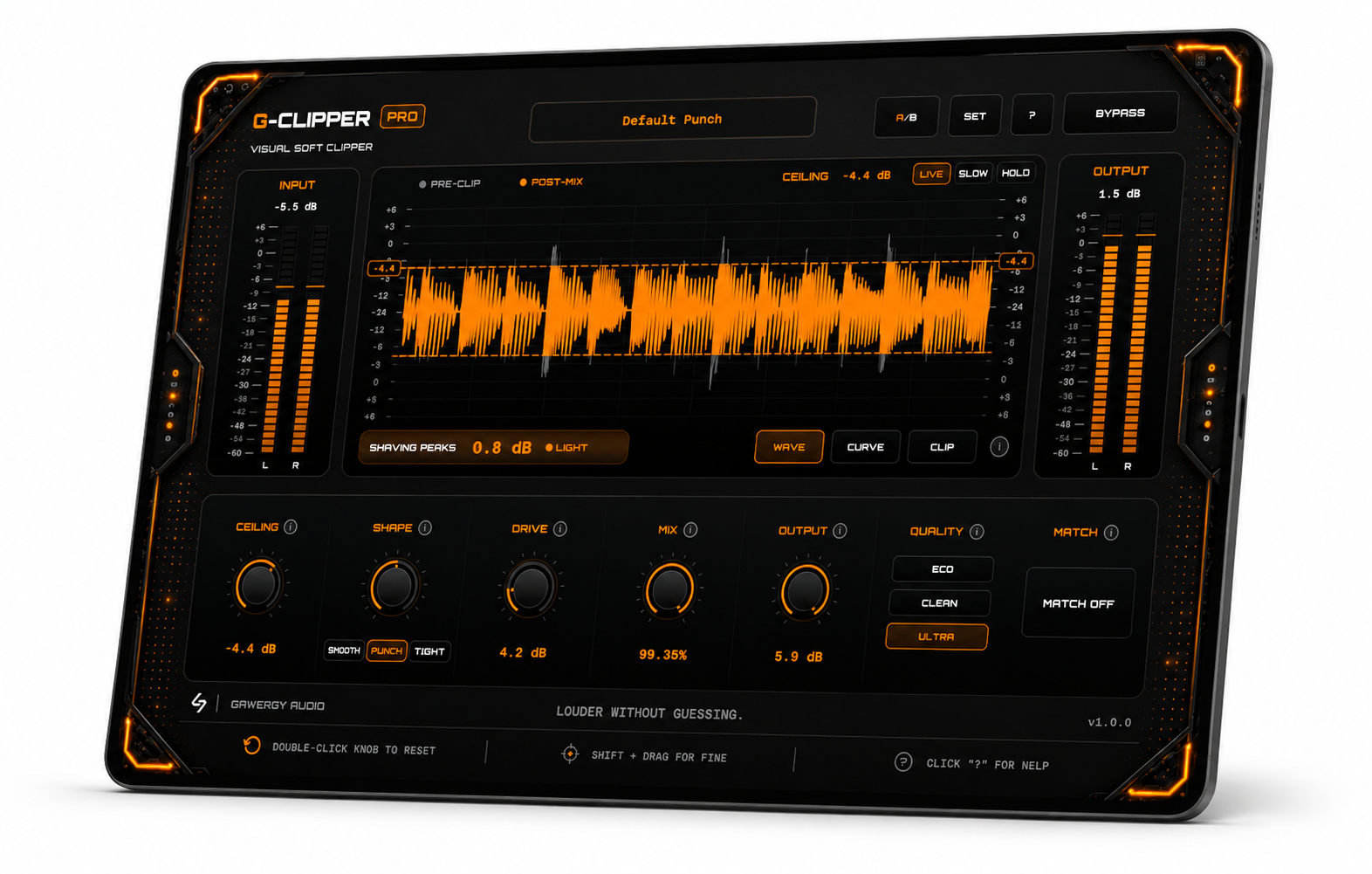This screenshot has height=874, width=1372.
Task: Click the Output knob
Action: (x=805, y=592)
